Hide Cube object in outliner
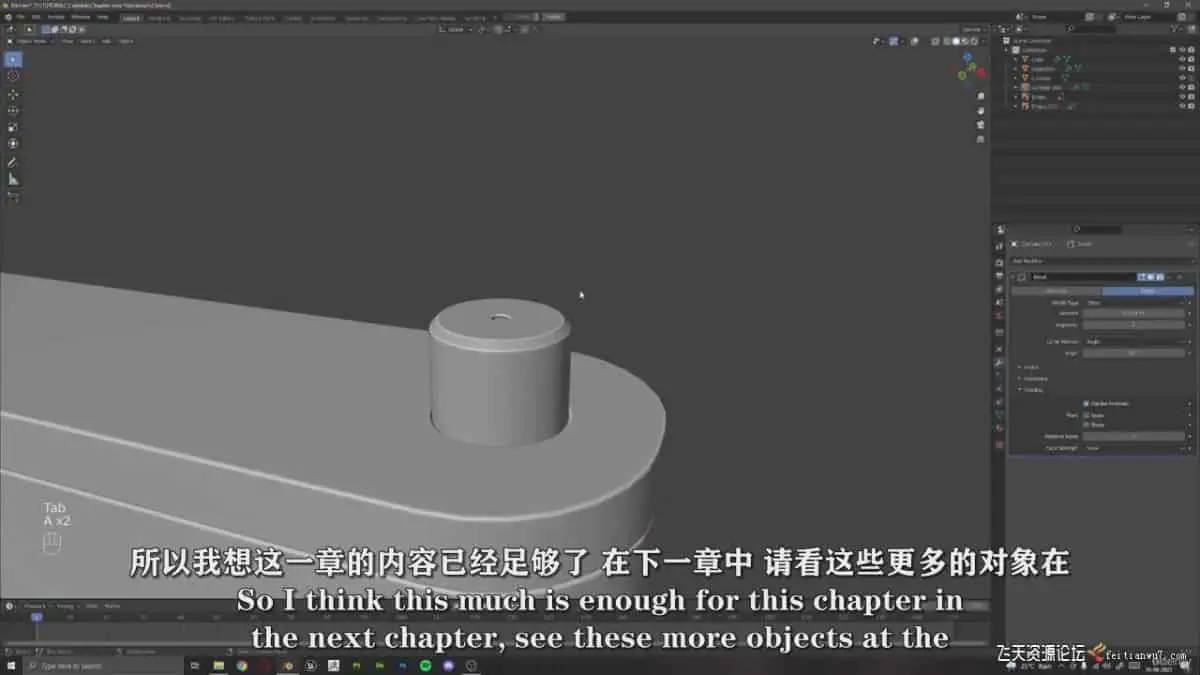This screenshot has height=675, width=1200. click(1182, 60)
